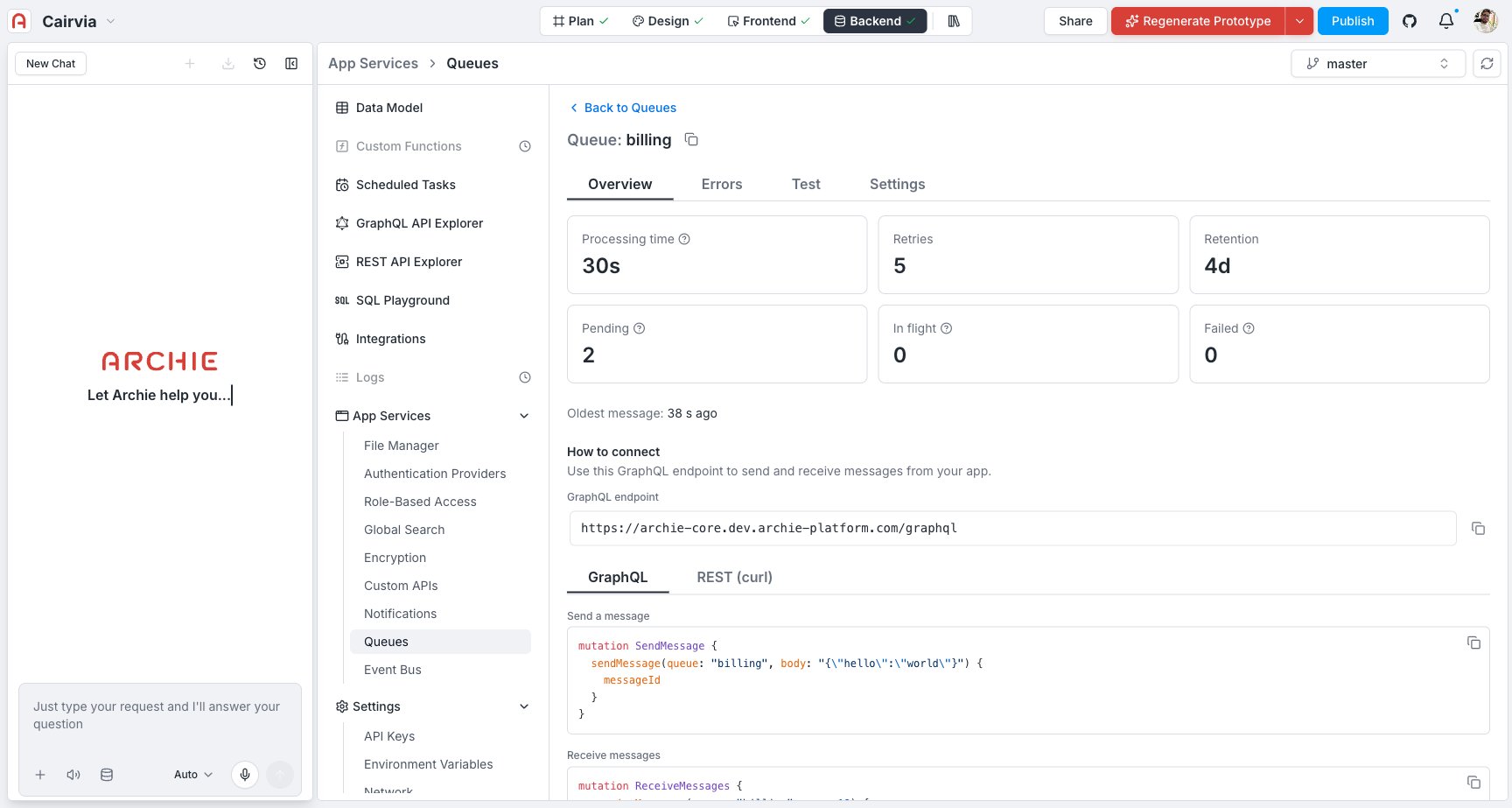Click the GraphQL endpoint URL field
1512x808 pixels.
[x=1012, y=528]
